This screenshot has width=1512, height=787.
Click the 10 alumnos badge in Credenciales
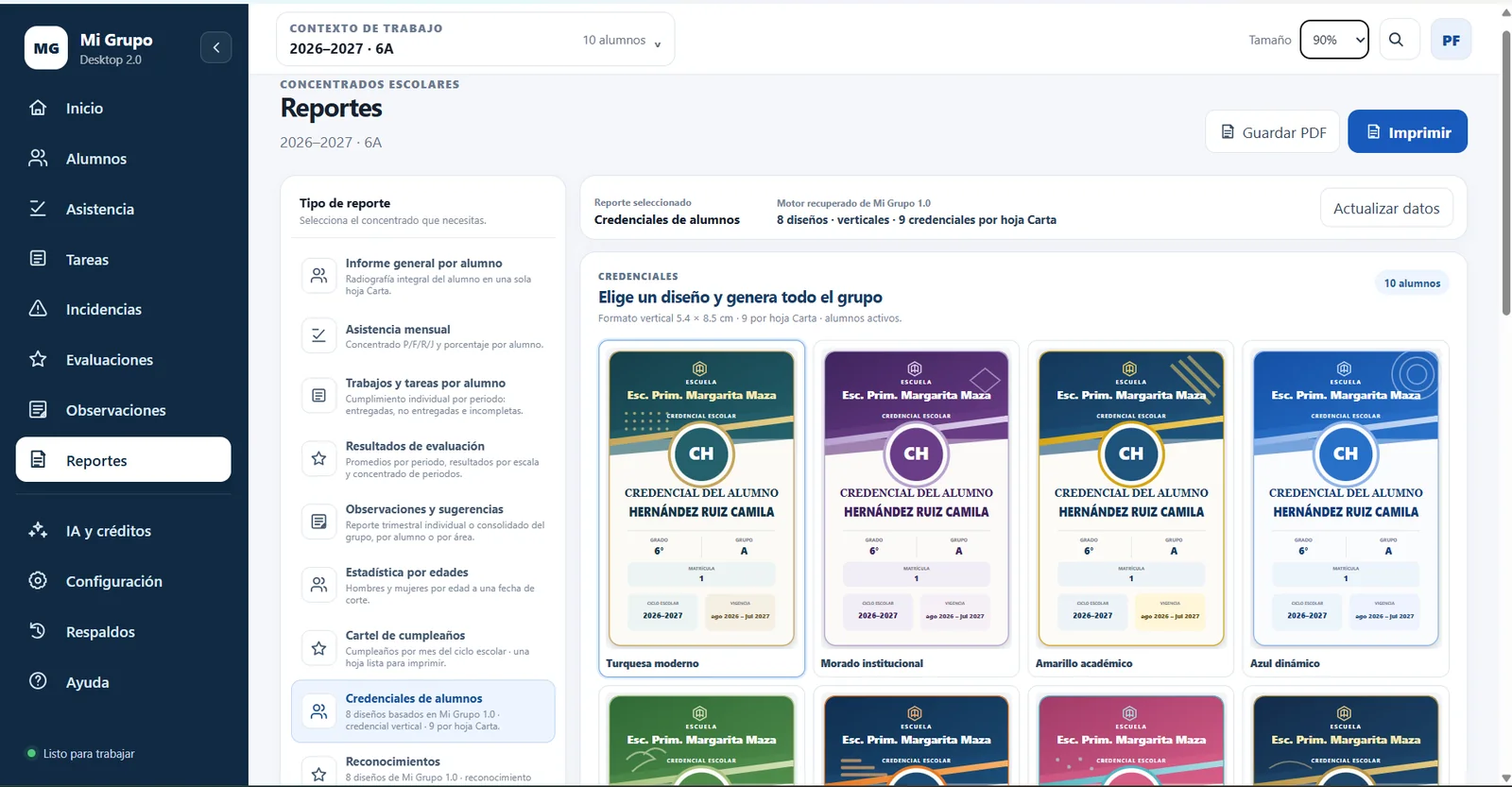[1412, 282]
